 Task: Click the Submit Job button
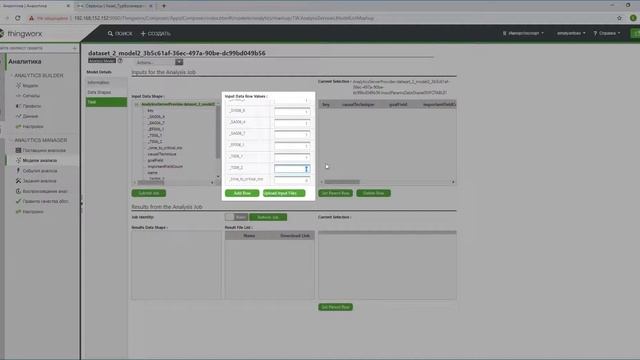[x=149, y=193]
